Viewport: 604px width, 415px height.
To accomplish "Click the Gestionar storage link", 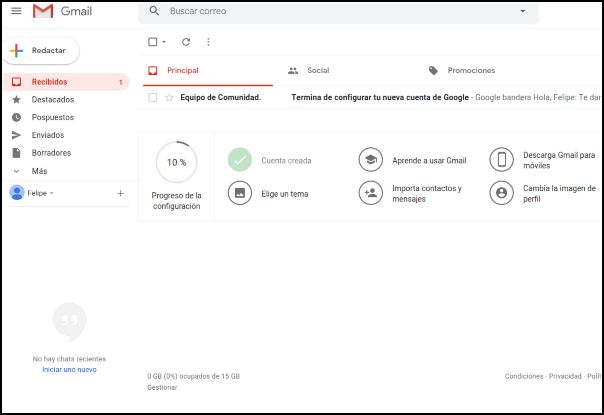I will pyautogui.click(x=162, y=387).
